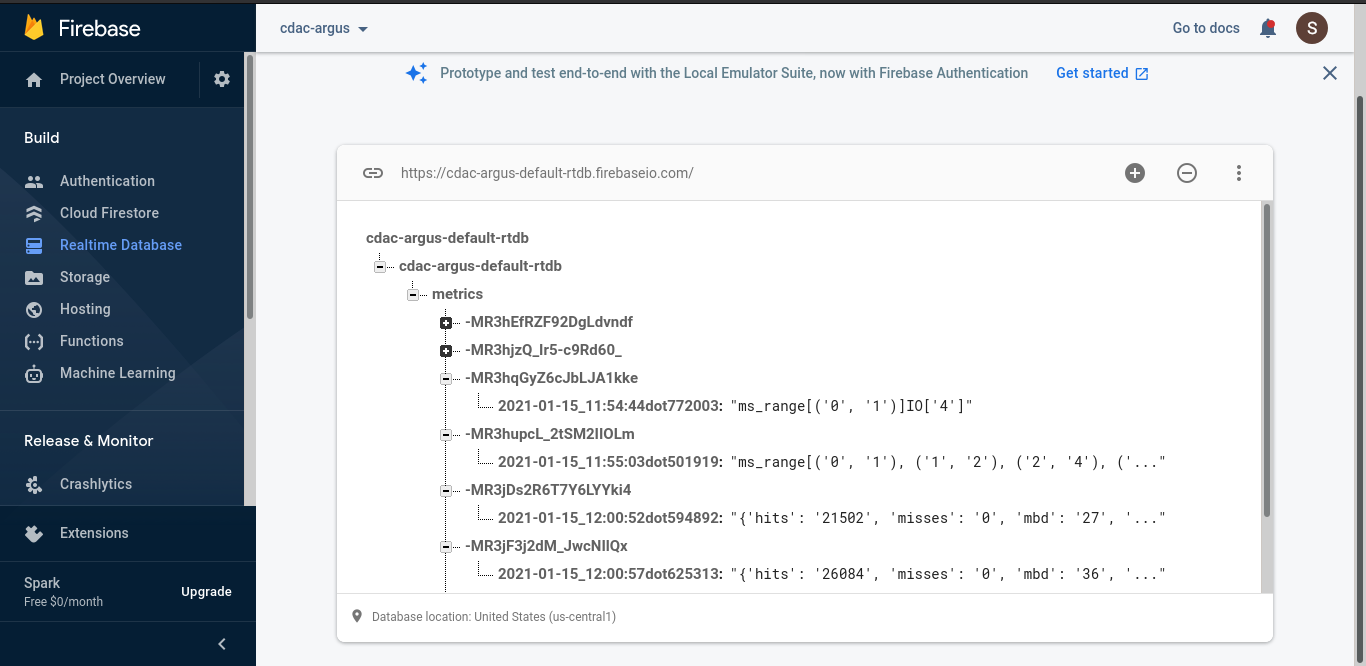The height and width of the screenshot is (666, 1366).
Task: Select key 2021-01-15_11:54:44dot772003
Action: (x=610, y=406)
